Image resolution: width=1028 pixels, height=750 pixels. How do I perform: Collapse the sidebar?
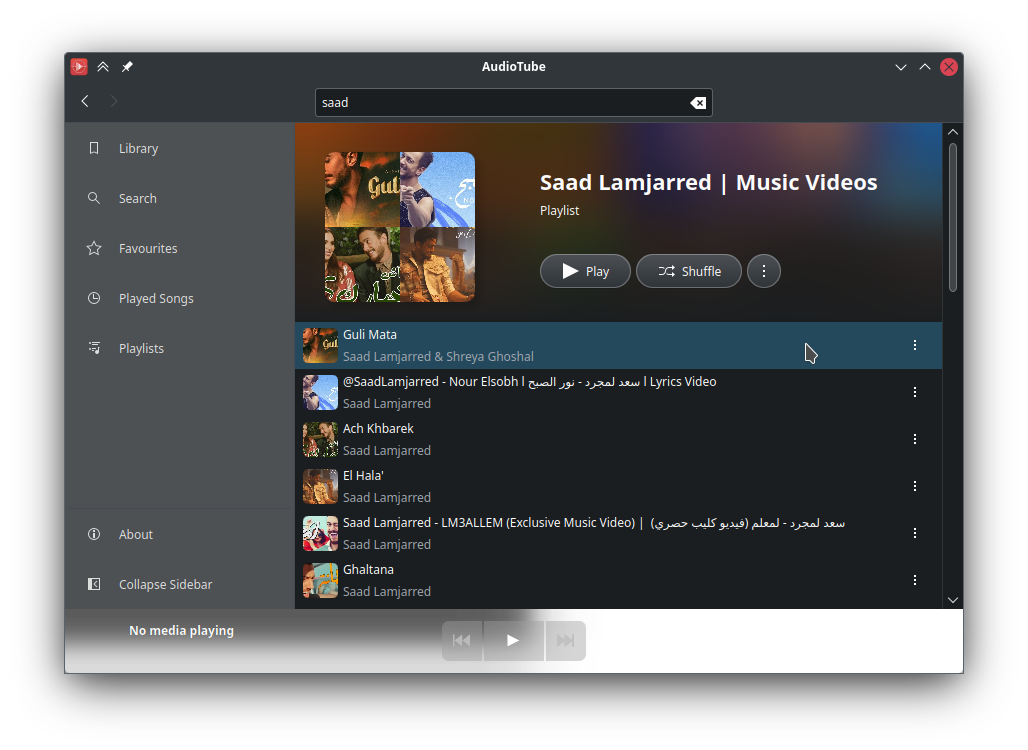[x=180, y=584]
